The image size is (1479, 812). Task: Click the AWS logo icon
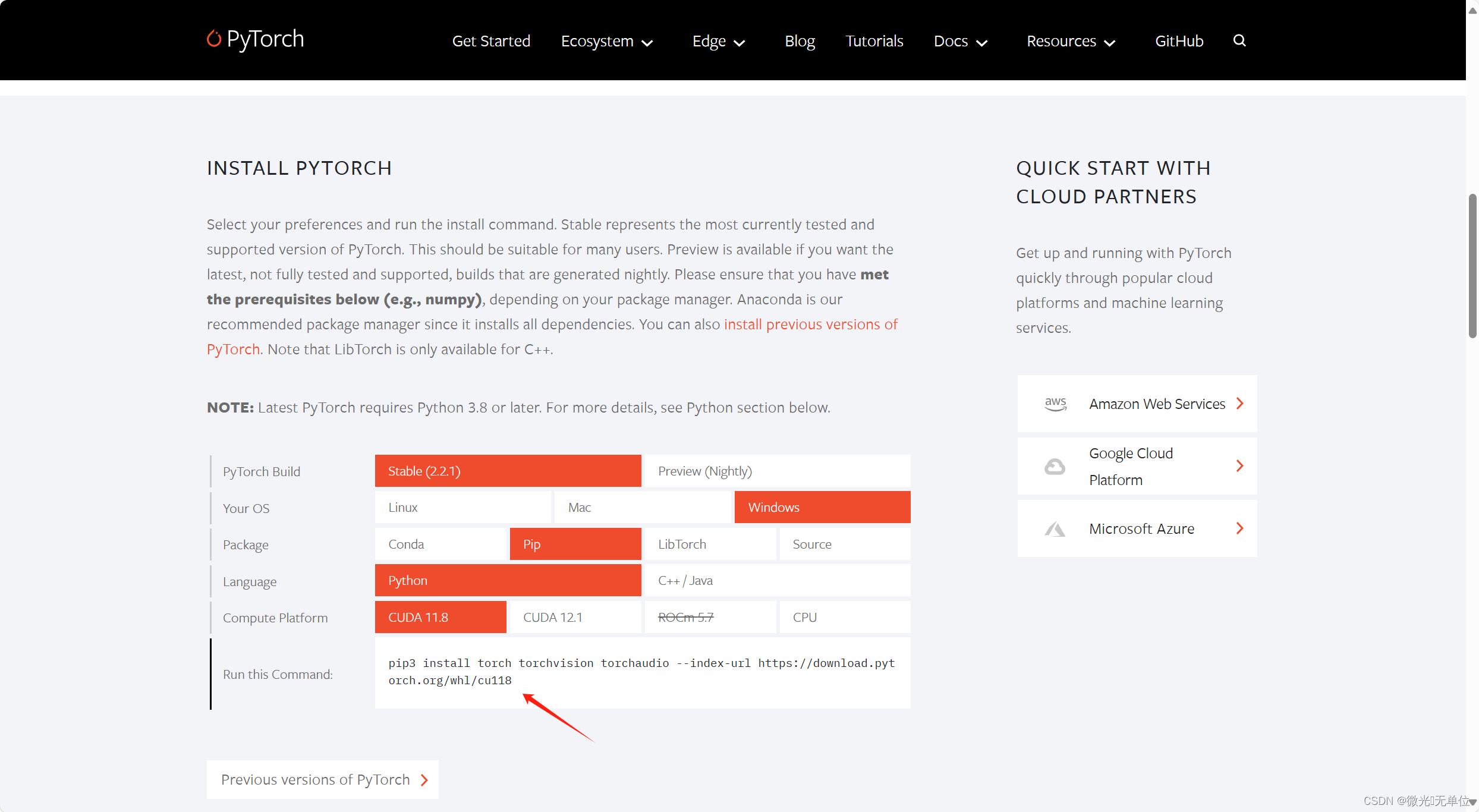(x=1055, y=404)
